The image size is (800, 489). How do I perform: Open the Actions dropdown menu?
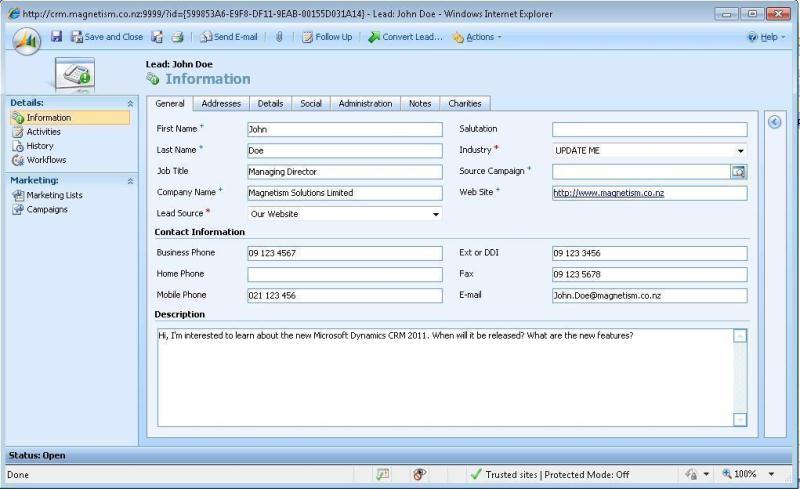click(x=477, y=37)
